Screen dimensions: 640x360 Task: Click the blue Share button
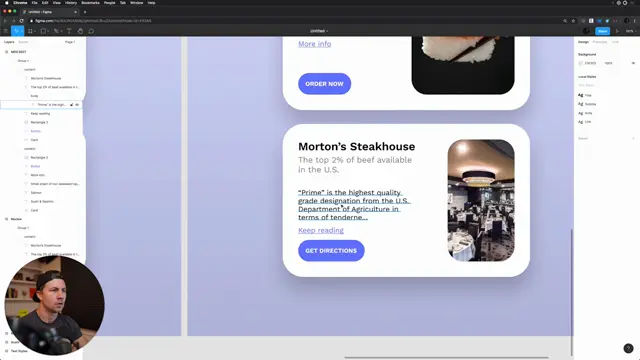point(602,31)
